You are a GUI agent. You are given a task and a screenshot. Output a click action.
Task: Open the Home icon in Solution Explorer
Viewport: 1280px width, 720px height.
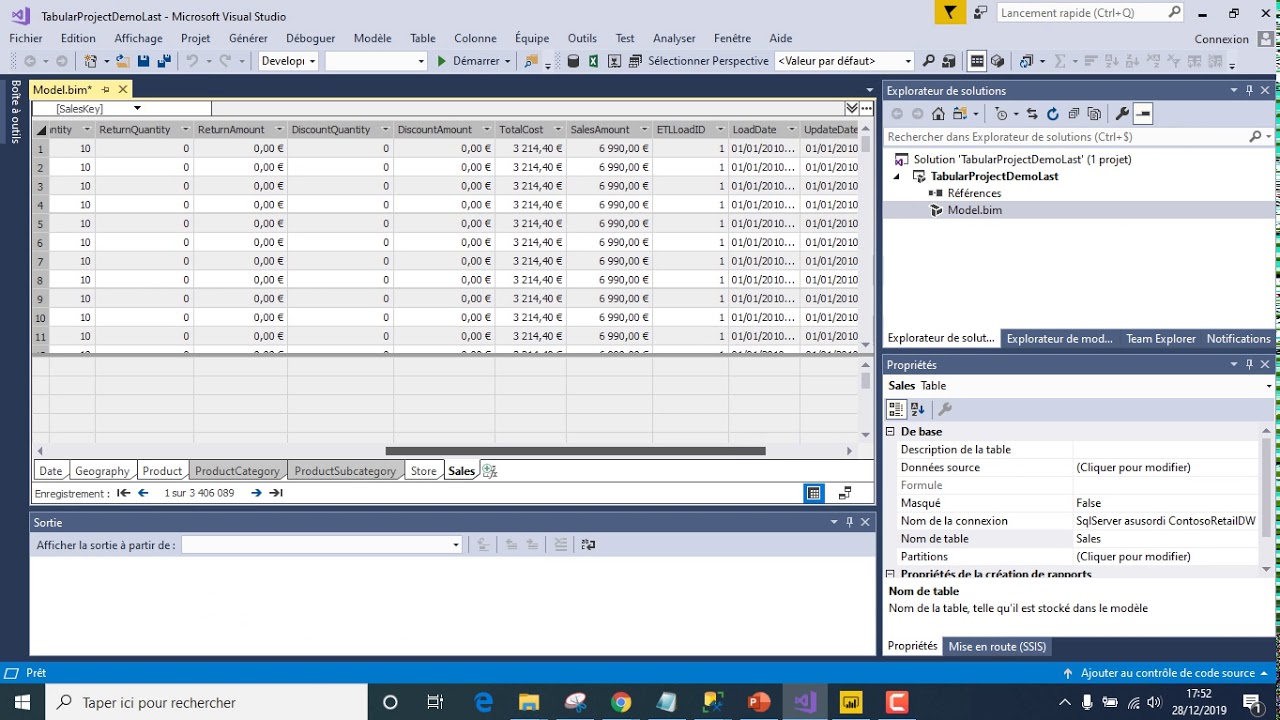click(x=938, y=114)
